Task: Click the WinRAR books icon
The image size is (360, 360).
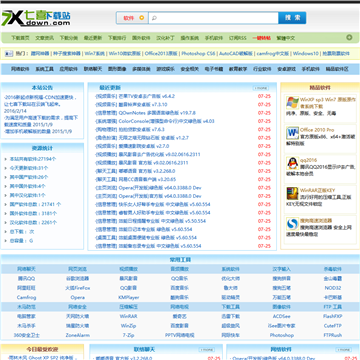Action: (x=292, y=194)
